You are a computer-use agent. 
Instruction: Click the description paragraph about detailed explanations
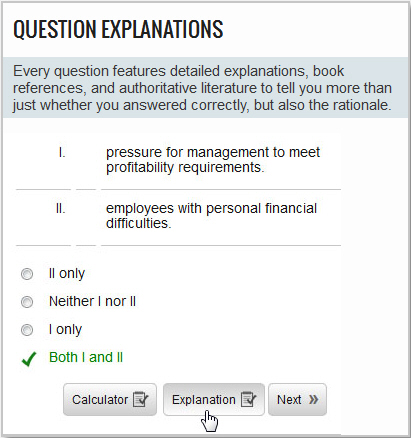click(202, 88)
